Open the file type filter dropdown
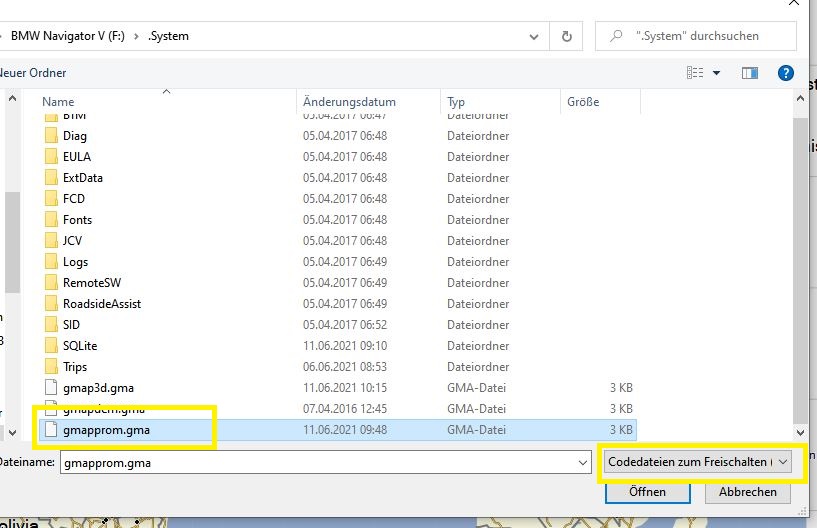The height and width of the screenshot is (528, 817). click(697, 462)
